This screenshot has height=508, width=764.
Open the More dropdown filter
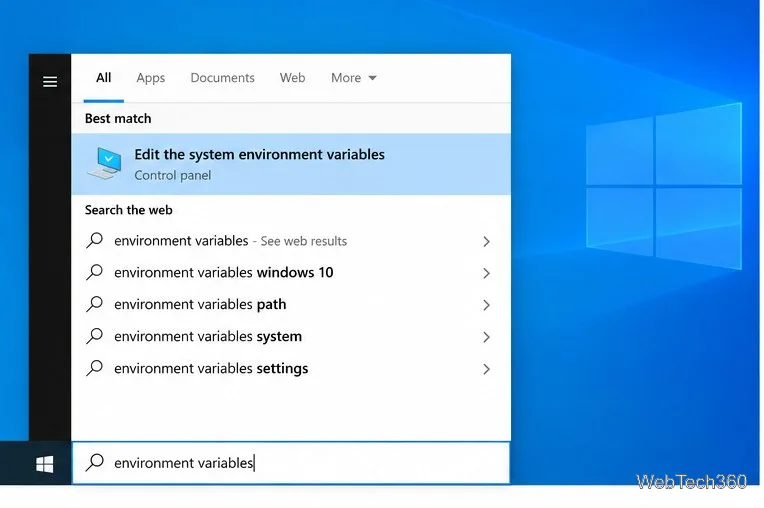(354, 78)
